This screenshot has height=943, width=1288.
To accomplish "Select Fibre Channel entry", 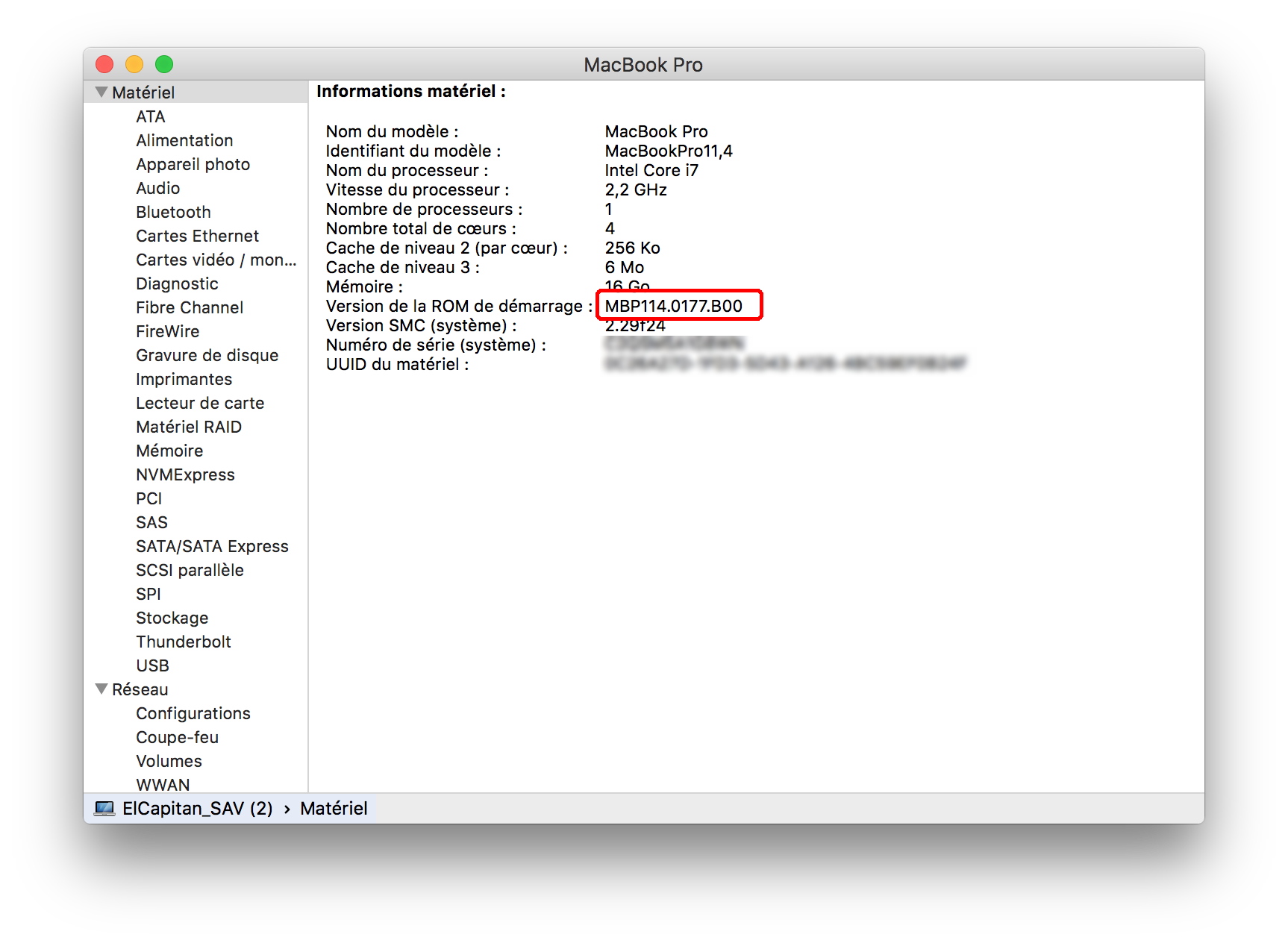I will (x=190, y=307).
